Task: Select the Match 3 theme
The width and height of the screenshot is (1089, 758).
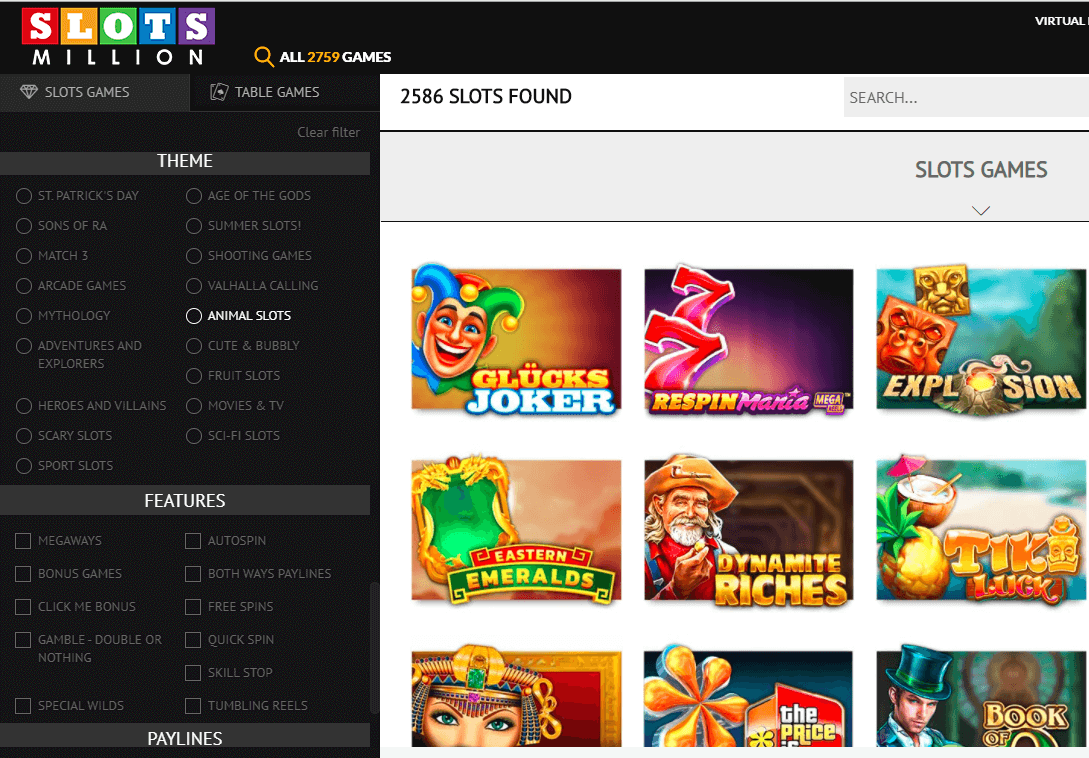Action: click(x=24, y=256)
